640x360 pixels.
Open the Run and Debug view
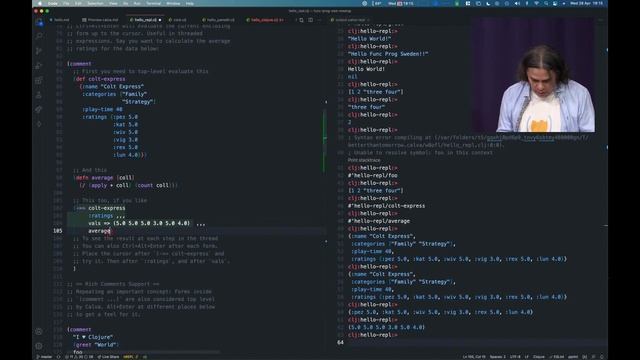[39, 66]
